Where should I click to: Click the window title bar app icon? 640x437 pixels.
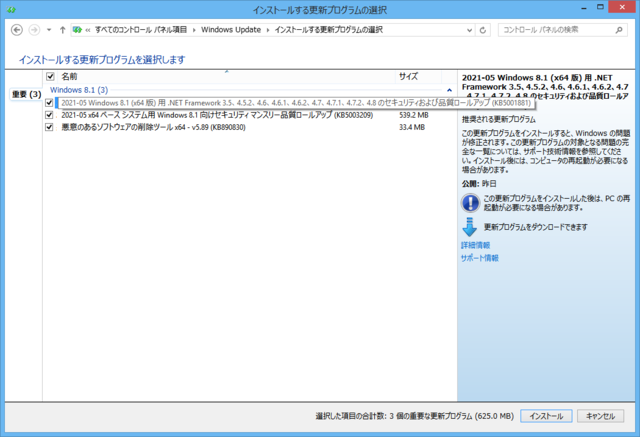(11, 9)
